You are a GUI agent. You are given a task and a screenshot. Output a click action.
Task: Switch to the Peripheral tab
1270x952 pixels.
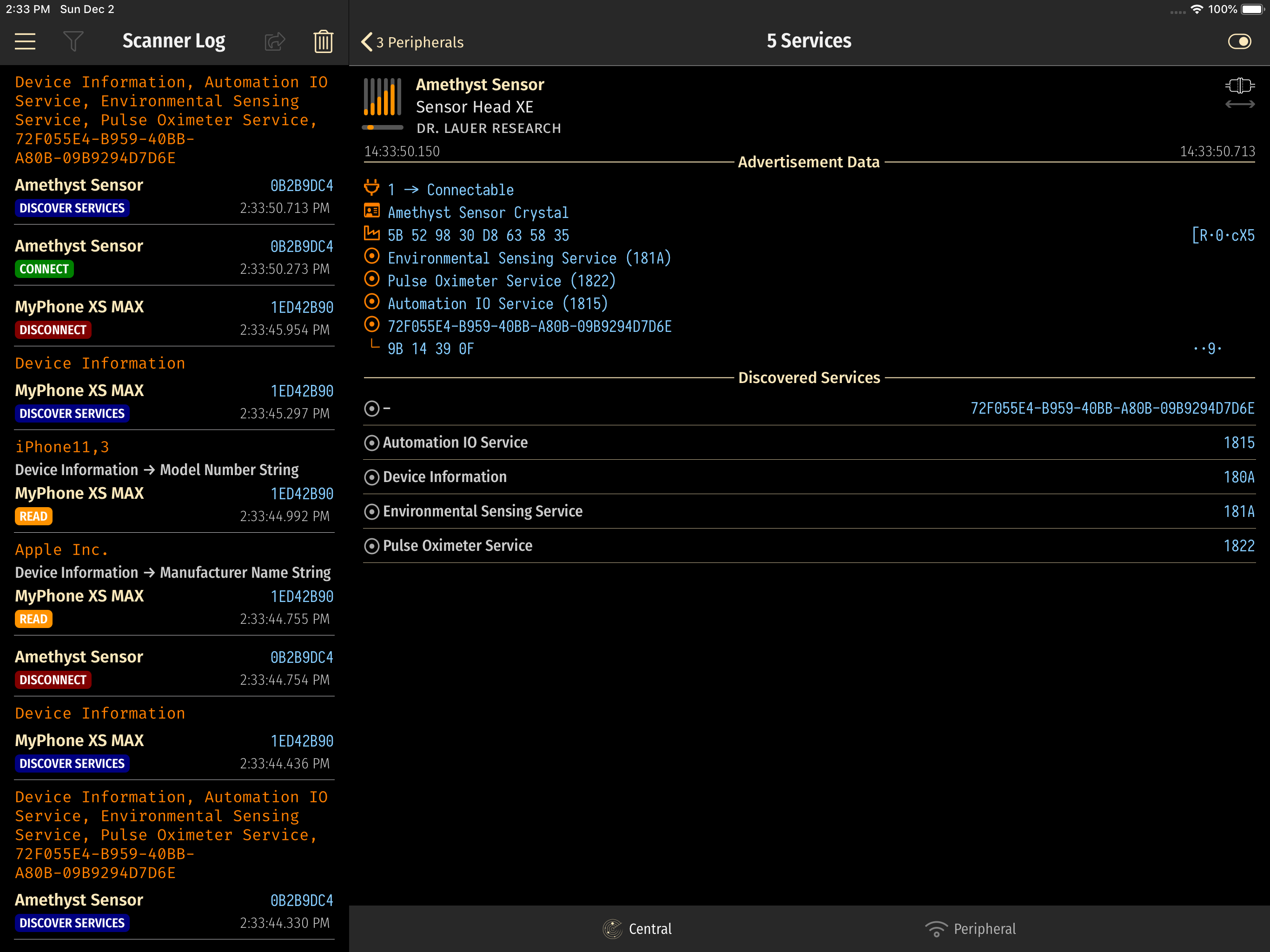[970, 928]
